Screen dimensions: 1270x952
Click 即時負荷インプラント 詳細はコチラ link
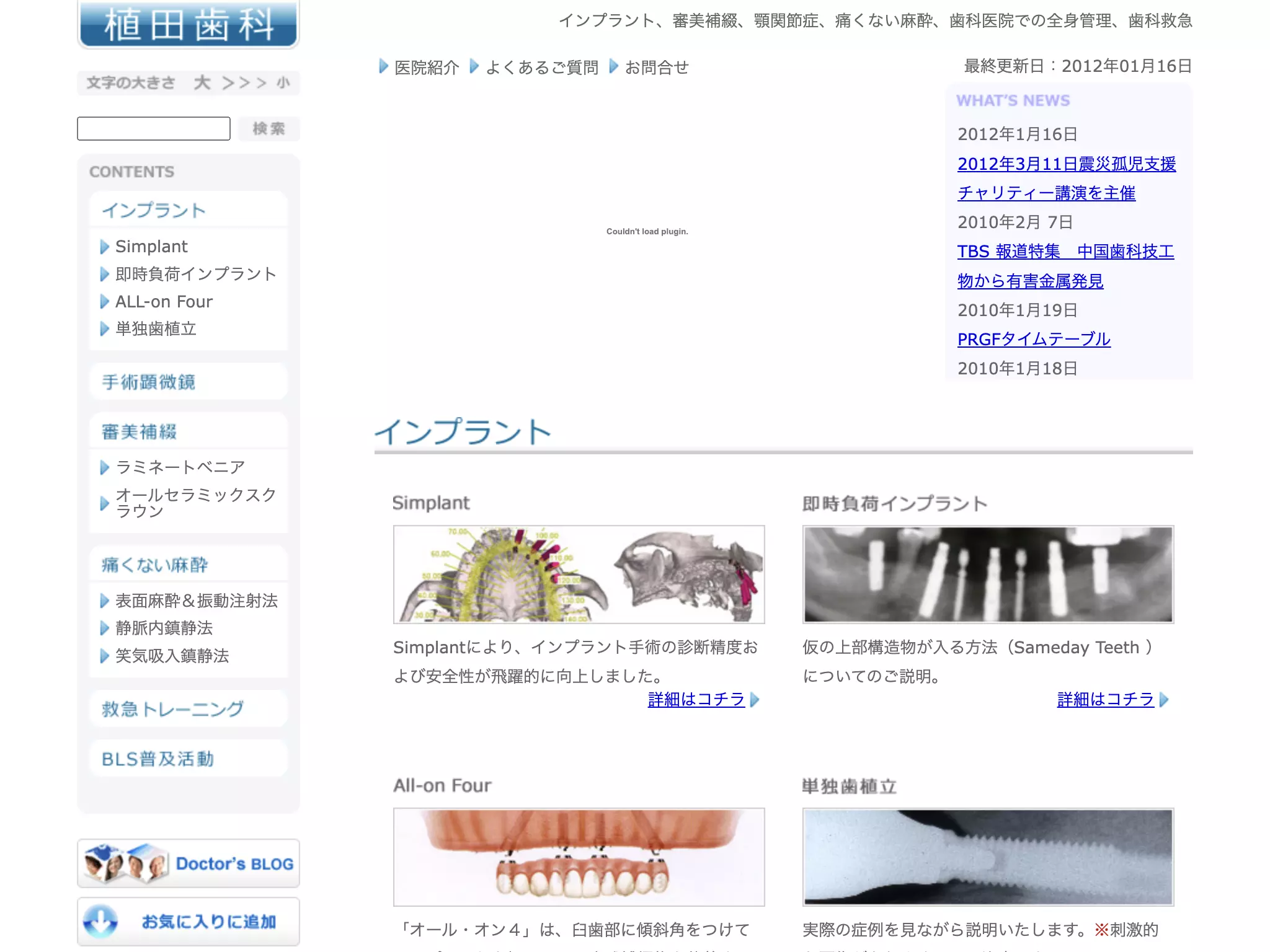(1106, 700)
